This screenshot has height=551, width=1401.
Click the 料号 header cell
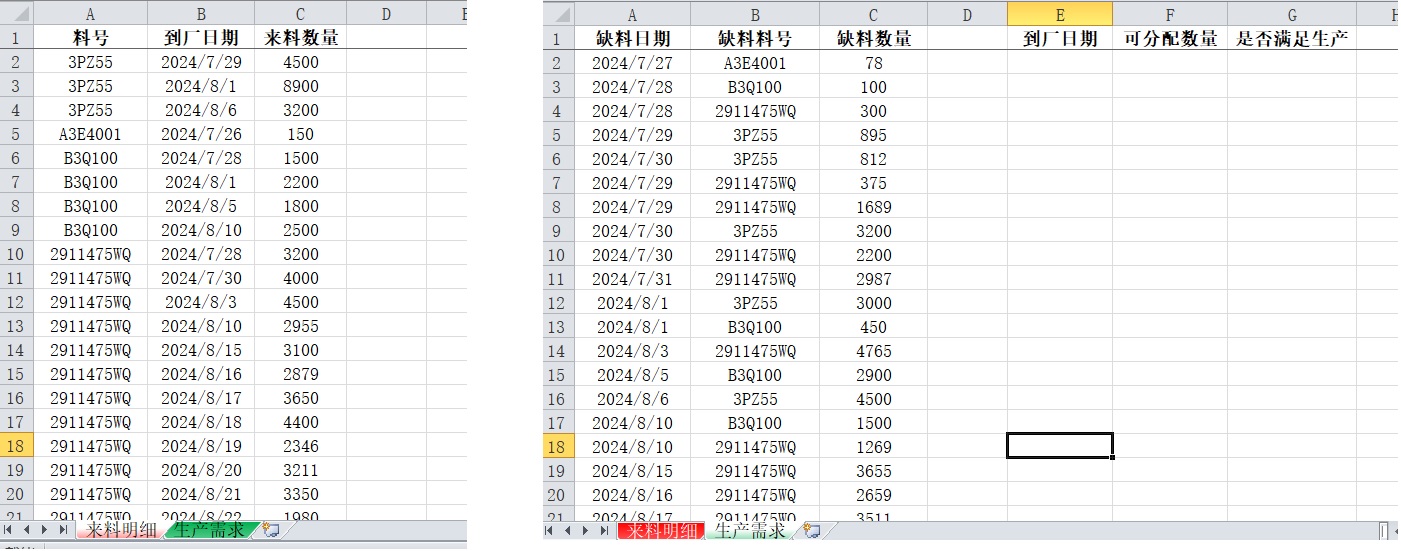click(x=90, y=37)
